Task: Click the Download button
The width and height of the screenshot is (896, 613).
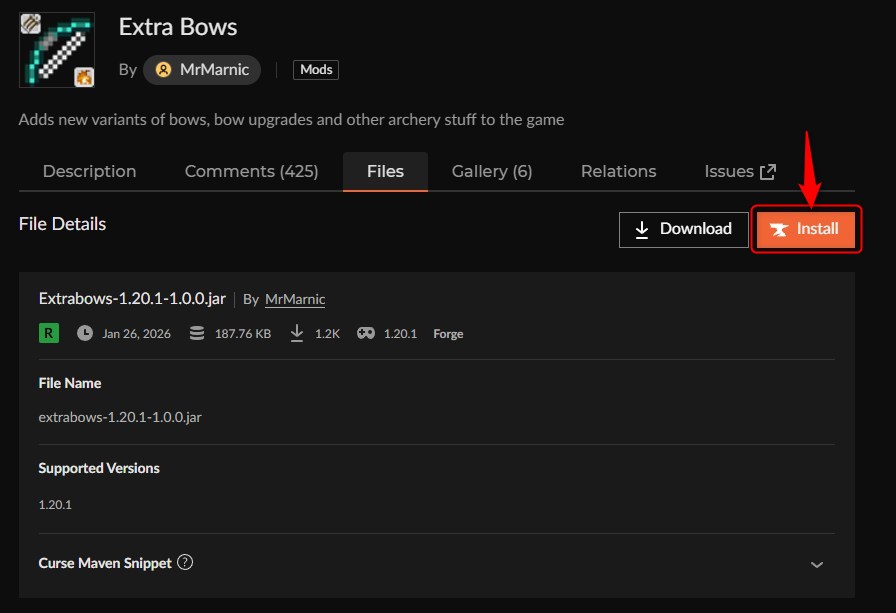Action: [x=683, y=229]
